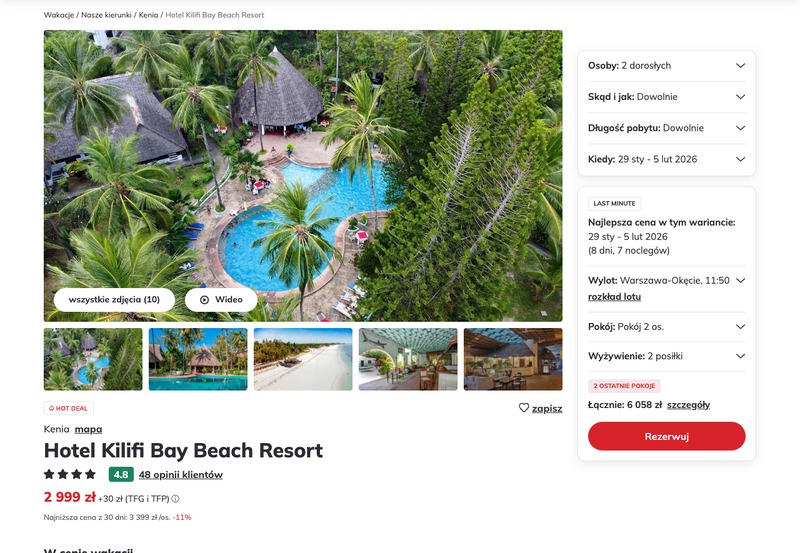Screen dimensions: 800x553
Task: Expand the Wylot Warszawa-Okęcie chevron
Action: [x=741, y=280]
